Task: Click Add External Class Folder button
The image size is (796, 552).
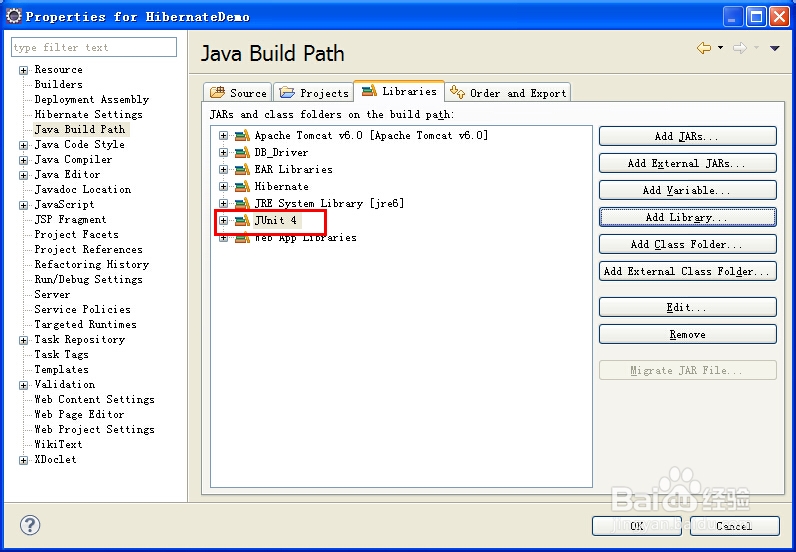Action: coord(687,271)
